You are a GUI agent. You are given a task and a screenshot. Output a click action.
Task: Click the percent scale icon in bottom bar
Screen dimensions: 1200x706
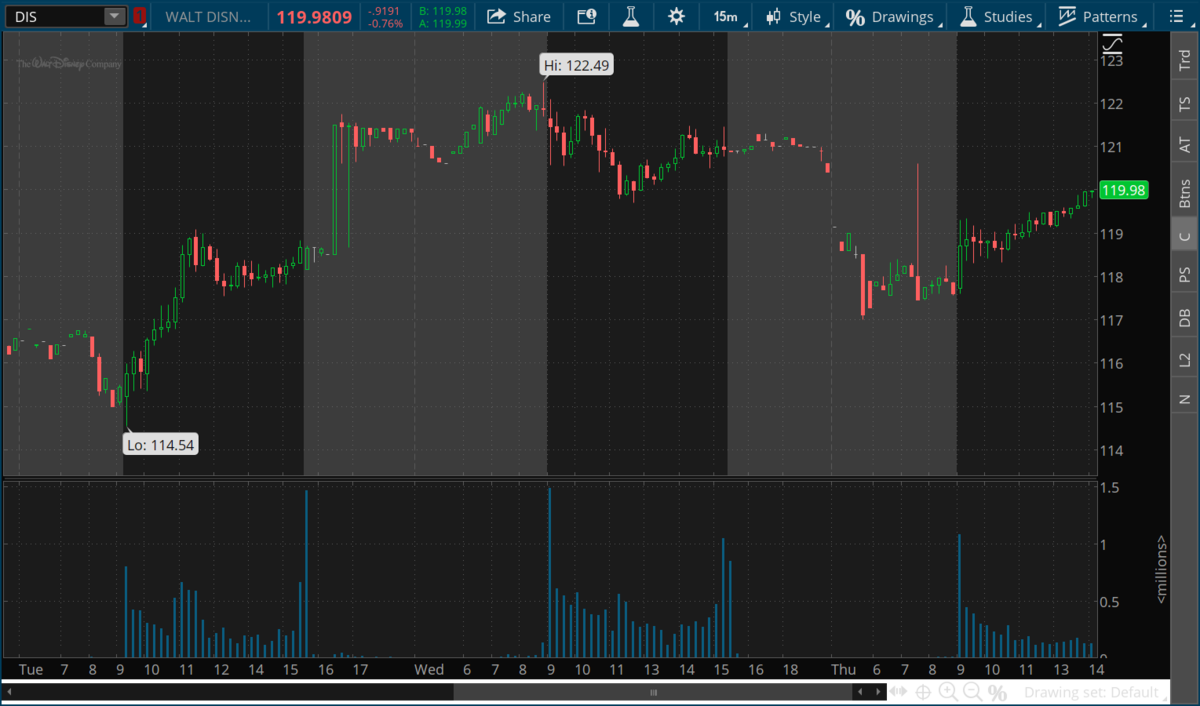pos(997,692)
